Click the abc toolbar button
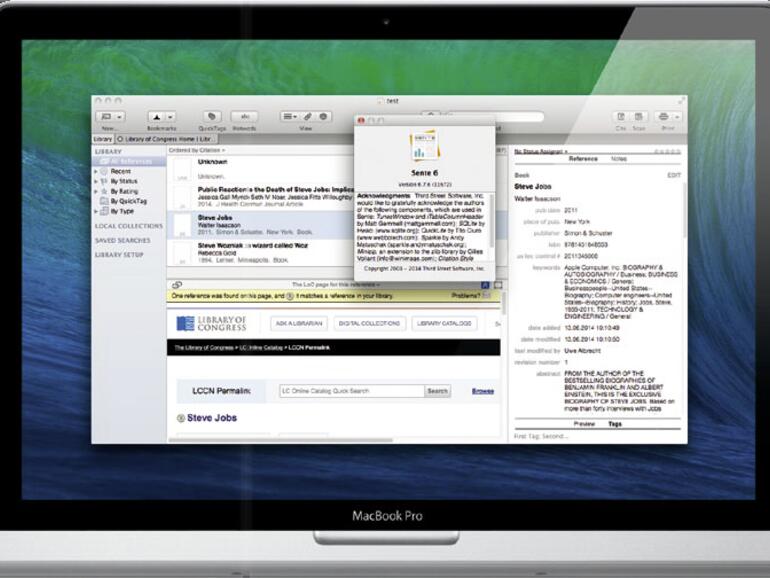 tap(245, 116)
